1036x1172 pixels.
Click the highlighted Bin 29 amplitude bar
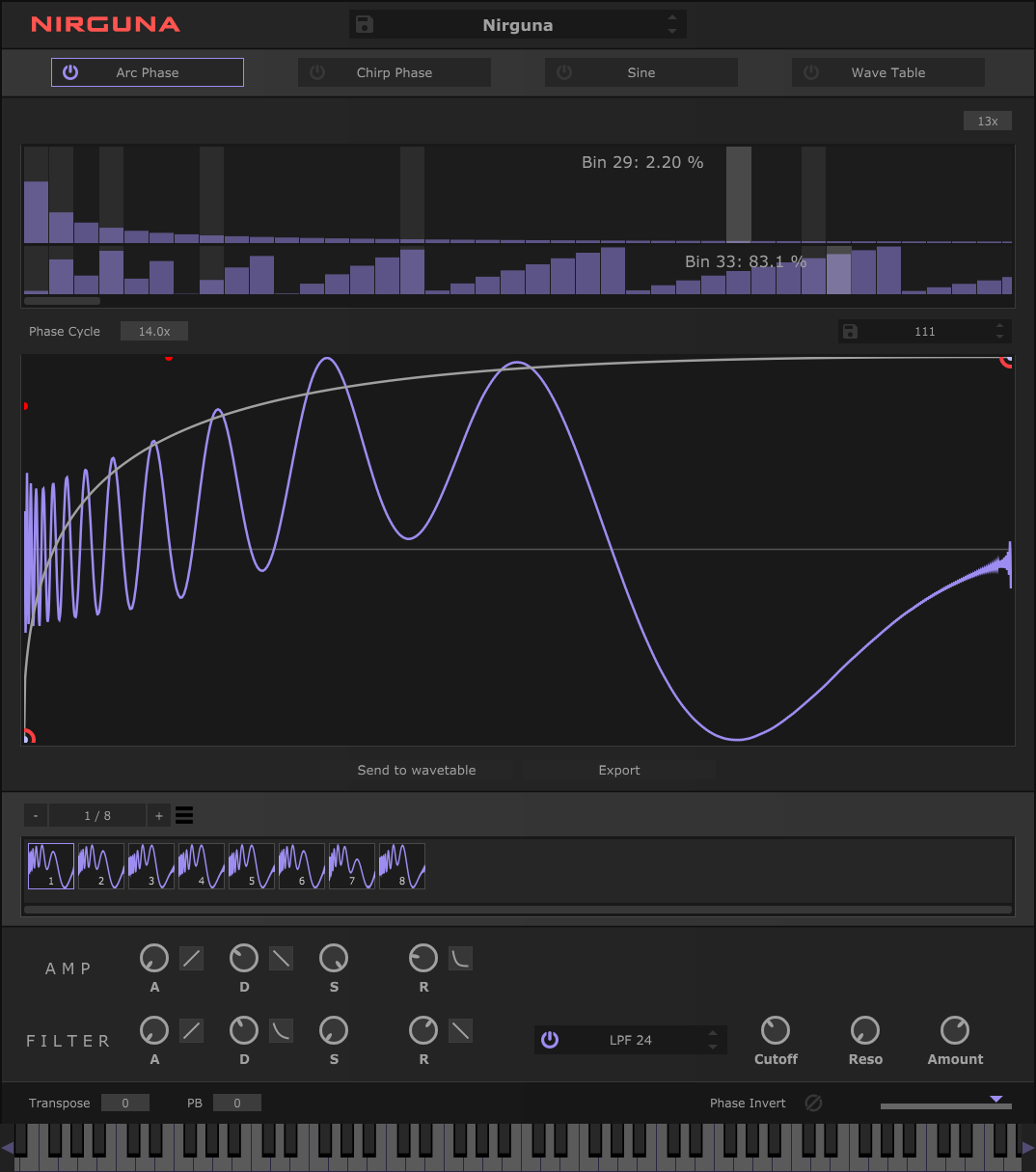(739, 194)
